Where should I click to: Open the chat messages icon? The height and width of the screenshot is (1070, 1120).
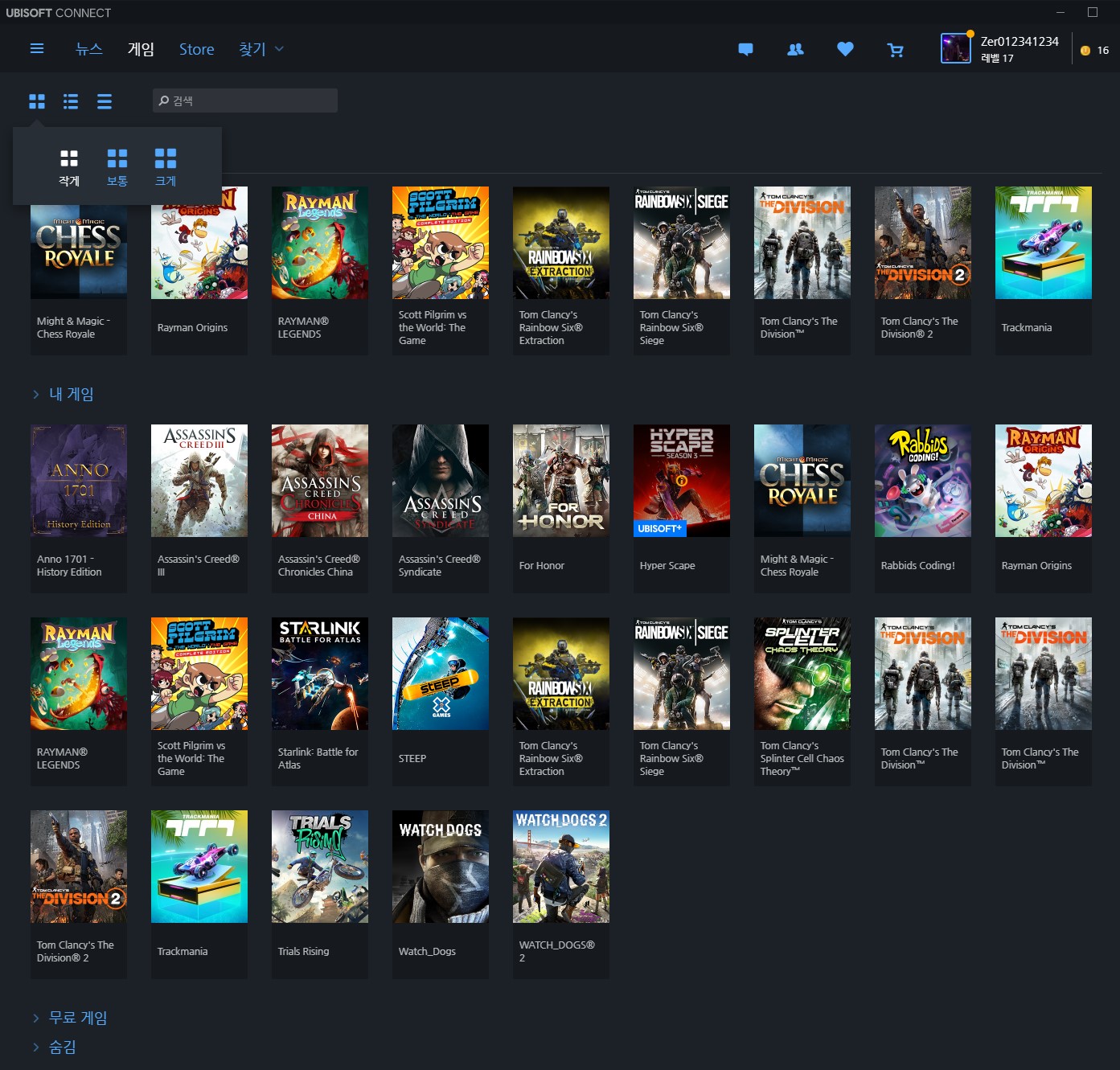(745, 49)
